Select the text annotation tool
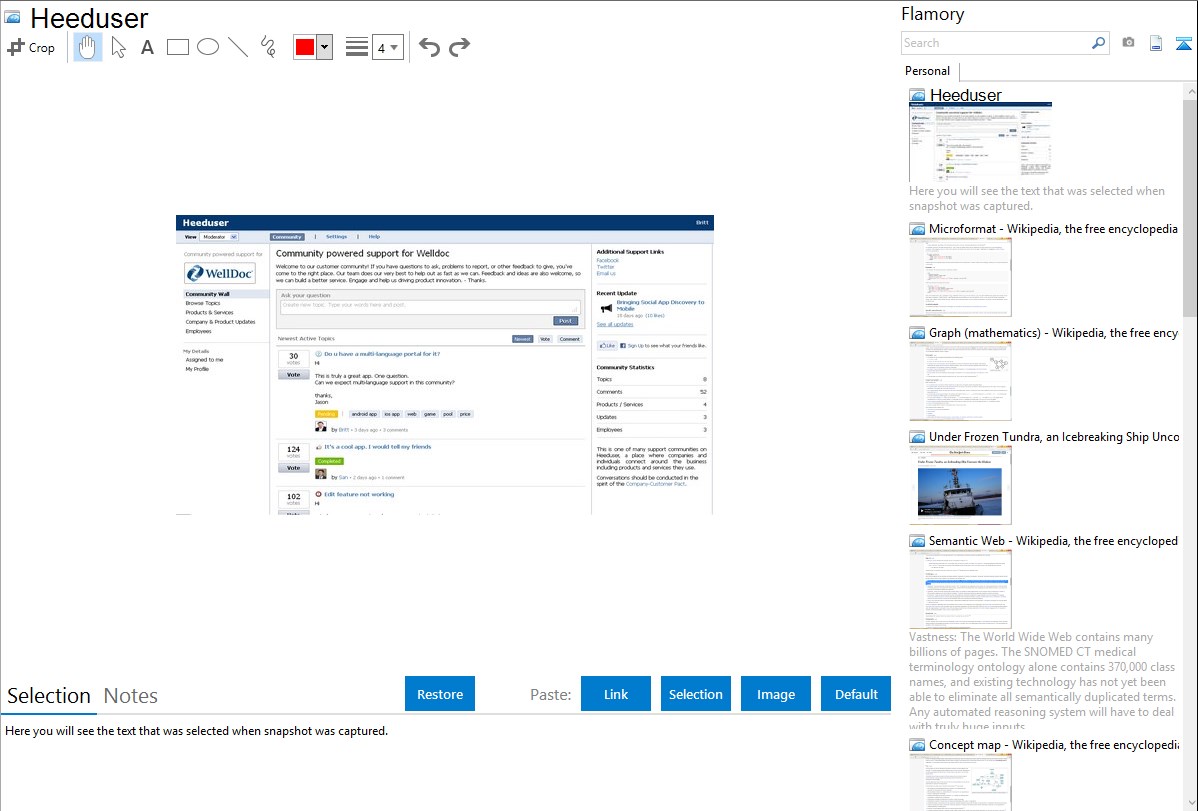This screenshot has height=811, width=1198. pos(147,47)
